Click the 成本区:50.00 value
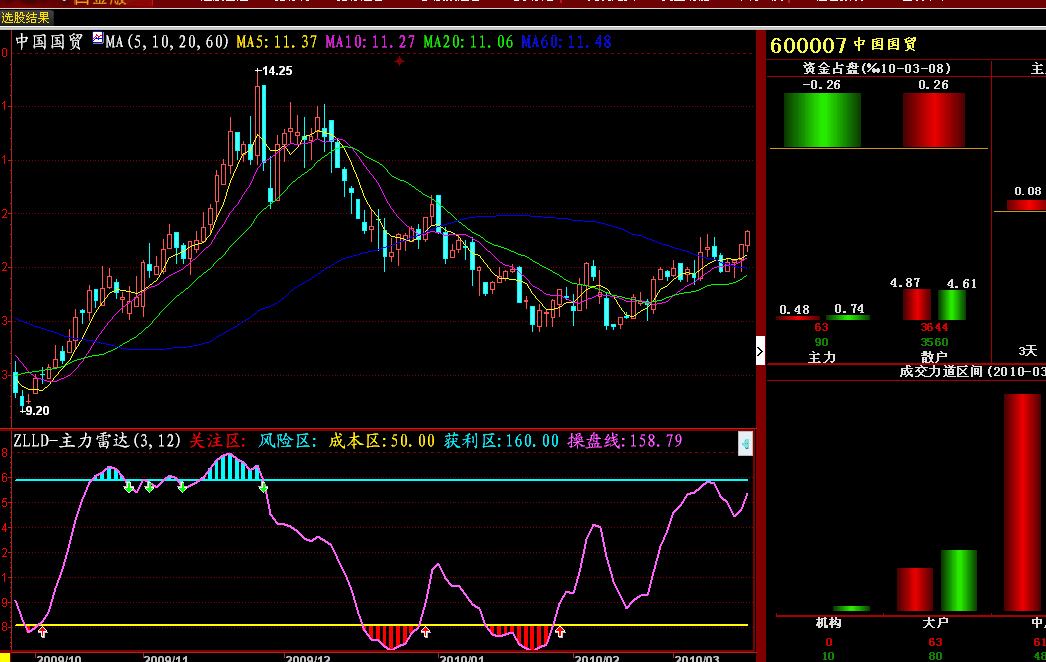Image resolution: width=1046 pixels, height=662 pixels. click(382, 441)
